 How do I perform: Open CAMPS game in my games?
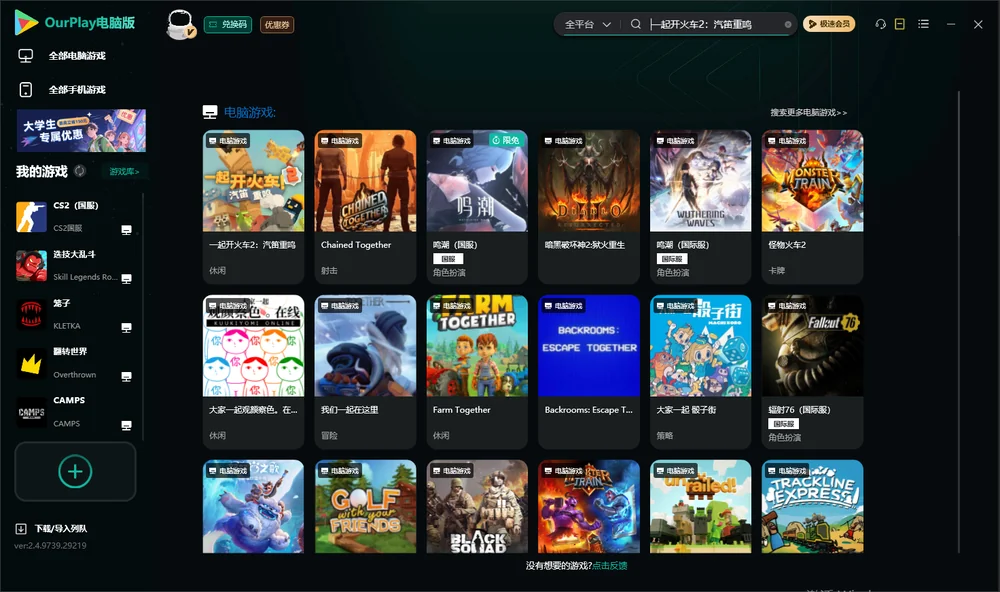point(75,411)
